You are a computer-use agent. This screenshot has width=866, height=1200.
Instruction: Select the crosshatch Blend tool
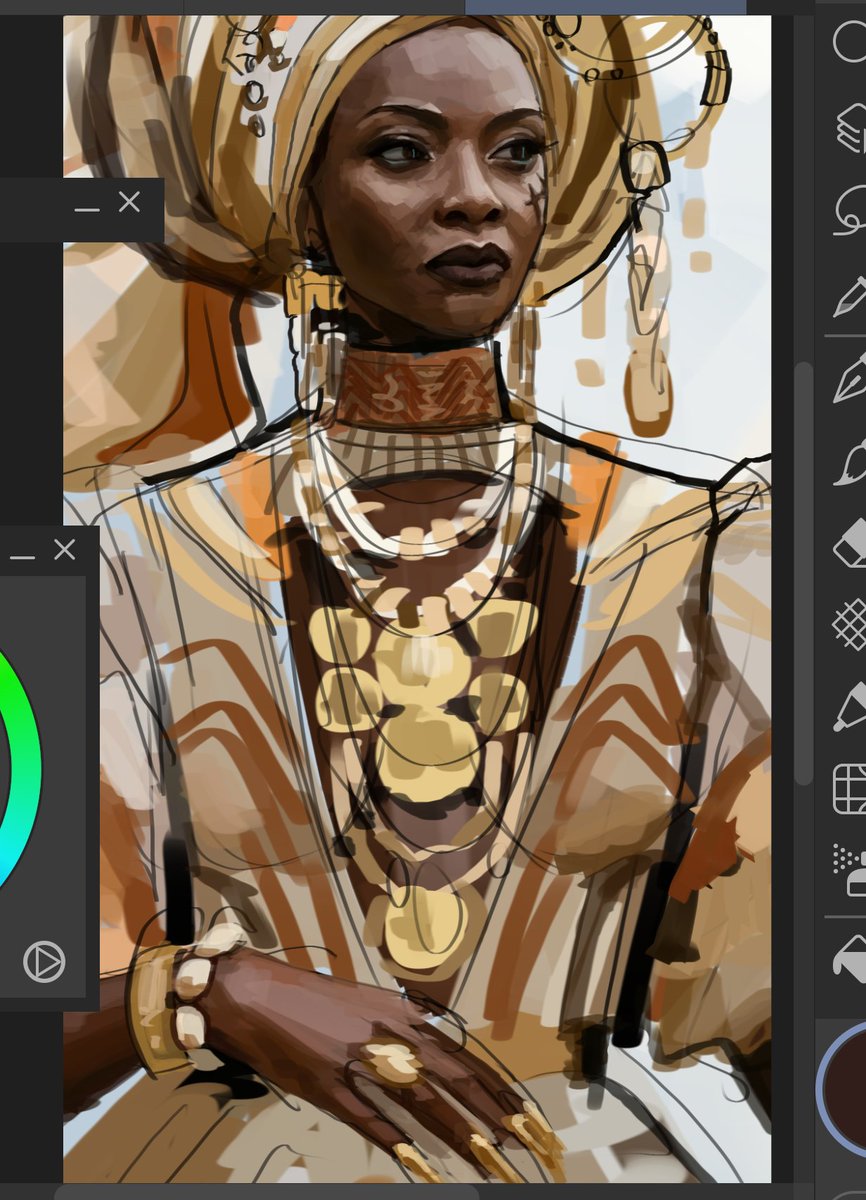coord(851,626)
